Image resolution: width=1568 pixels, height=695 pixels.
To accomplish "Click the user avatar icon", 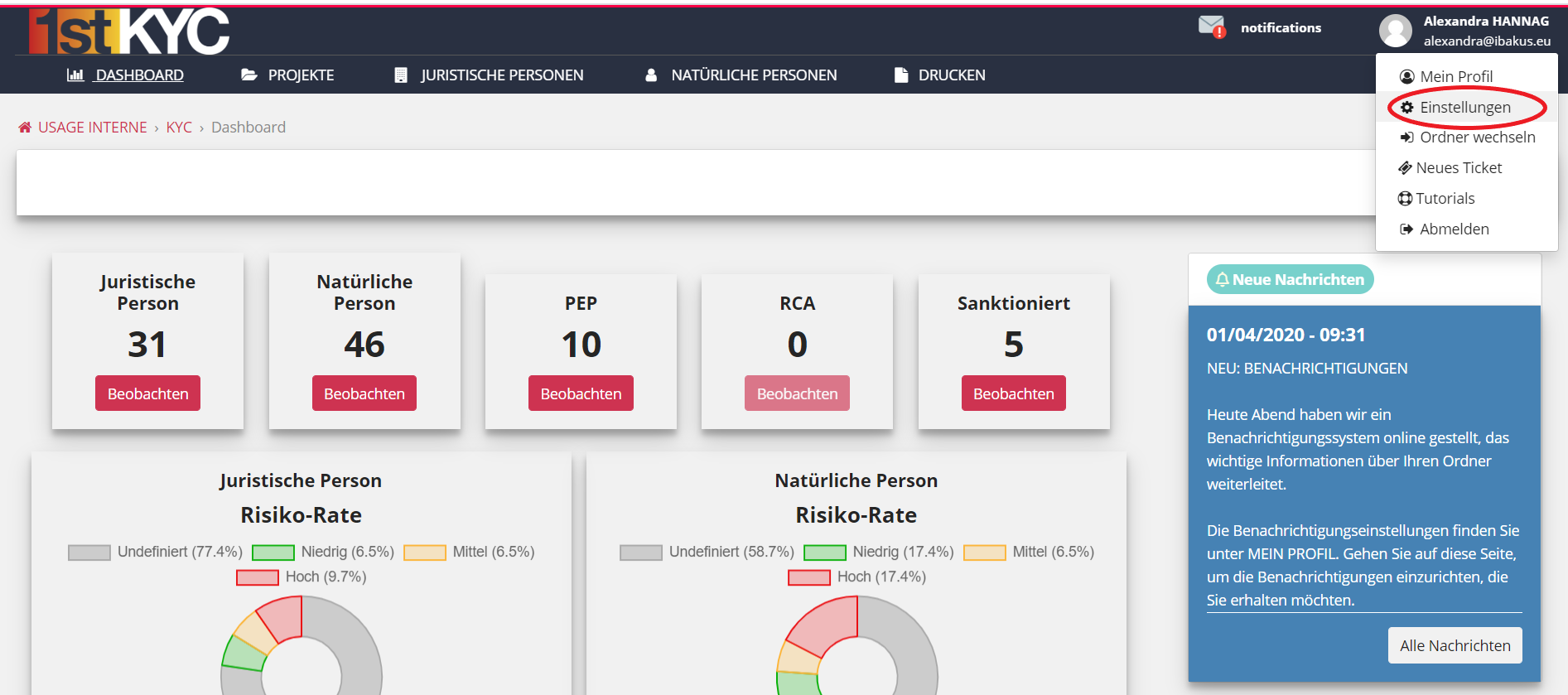I will point(1396,31).
